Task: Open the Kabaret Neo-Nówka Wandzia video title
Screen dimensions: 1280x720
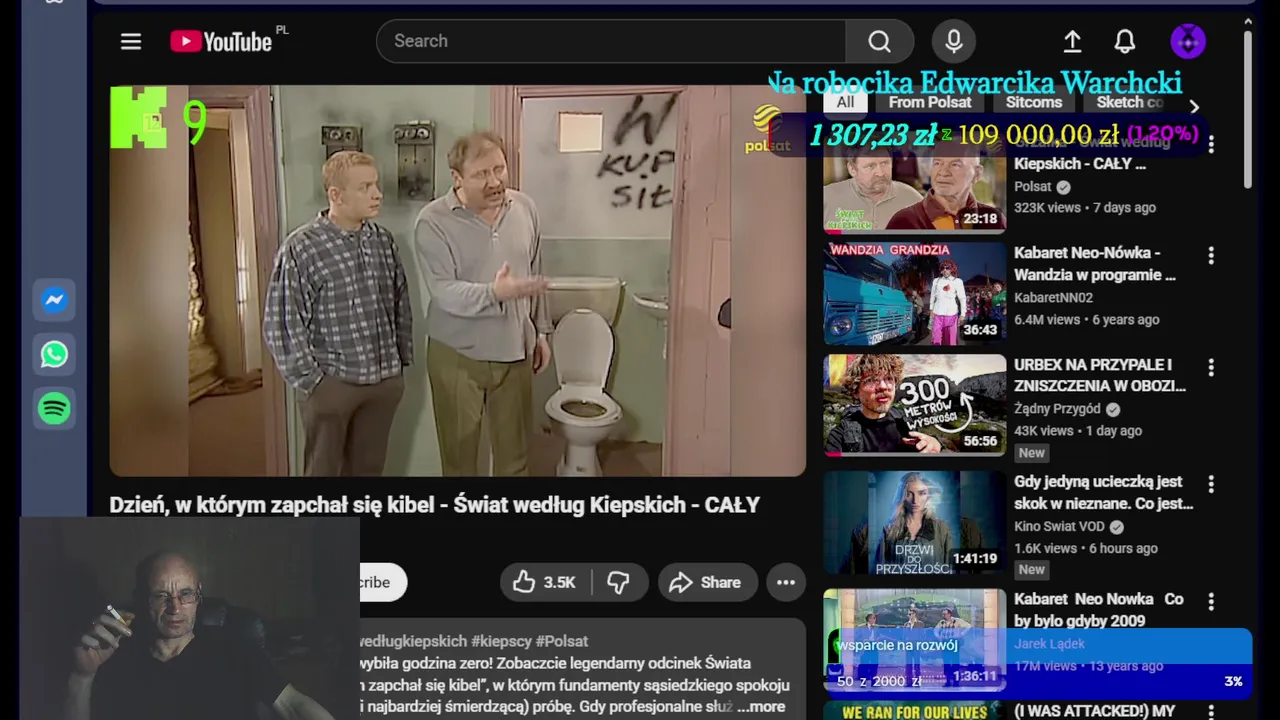Action: [x=1095, y=264]
